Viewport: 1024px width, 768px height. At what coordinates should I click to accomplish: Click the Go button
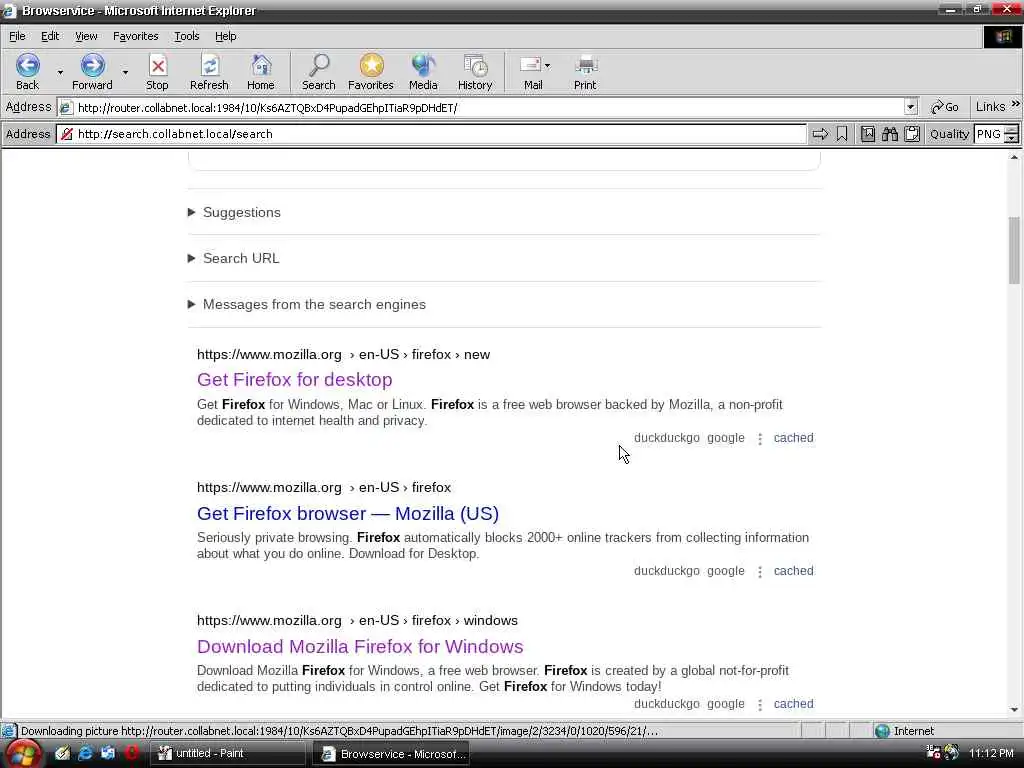[x=944, y=107]
